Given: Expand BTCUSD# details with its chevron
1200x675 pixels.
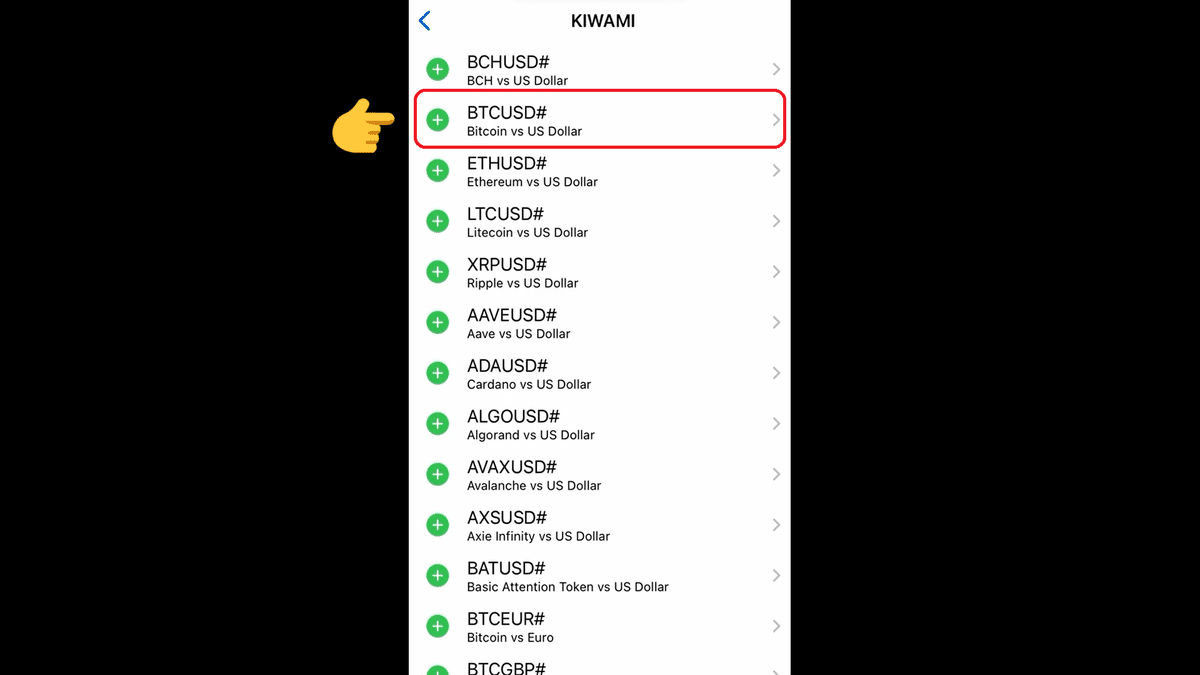Looking at the screenshot, I should click(777, 119).
